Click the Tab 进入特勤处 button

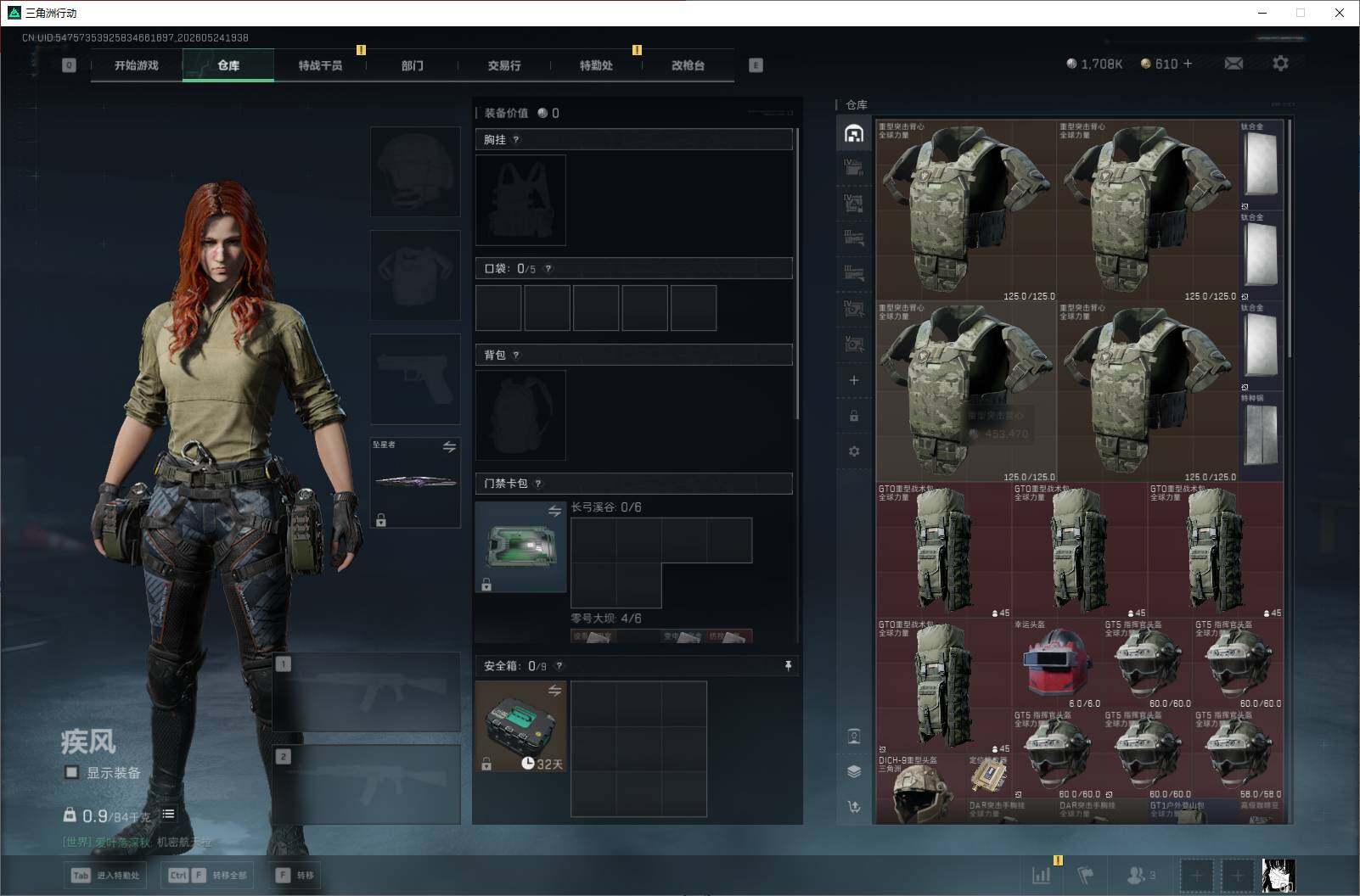click(106, 875)
